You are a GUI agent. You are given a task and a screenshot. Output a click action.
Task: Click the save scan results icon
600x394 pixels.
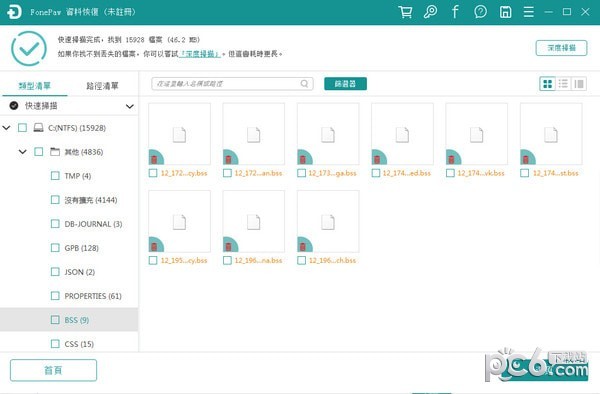505,12
